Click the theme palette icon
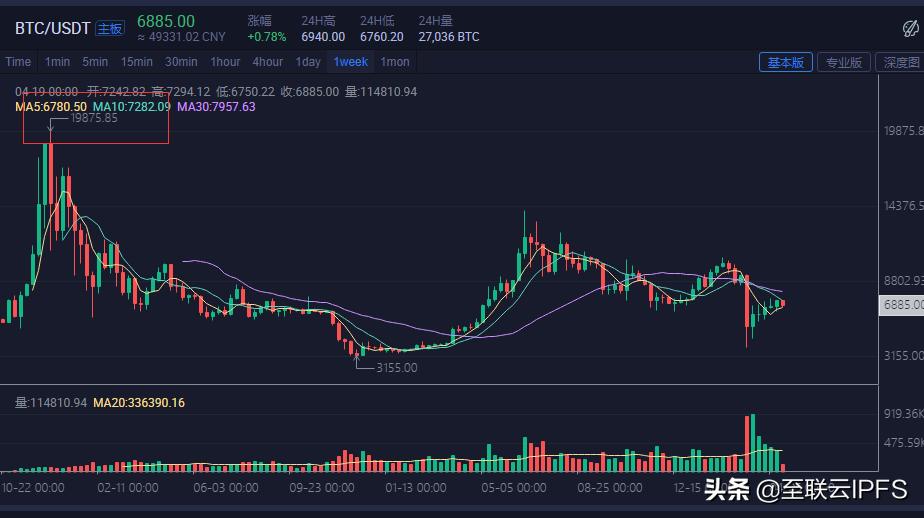The width and height of the screenshot is (924, 518). click(x=909, y=29)
